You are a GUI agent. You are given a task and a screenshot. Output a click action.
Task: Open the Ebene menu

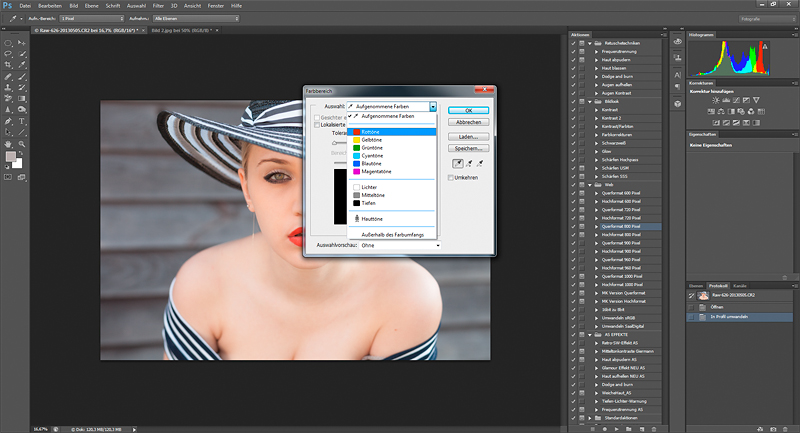click(91, 6)
